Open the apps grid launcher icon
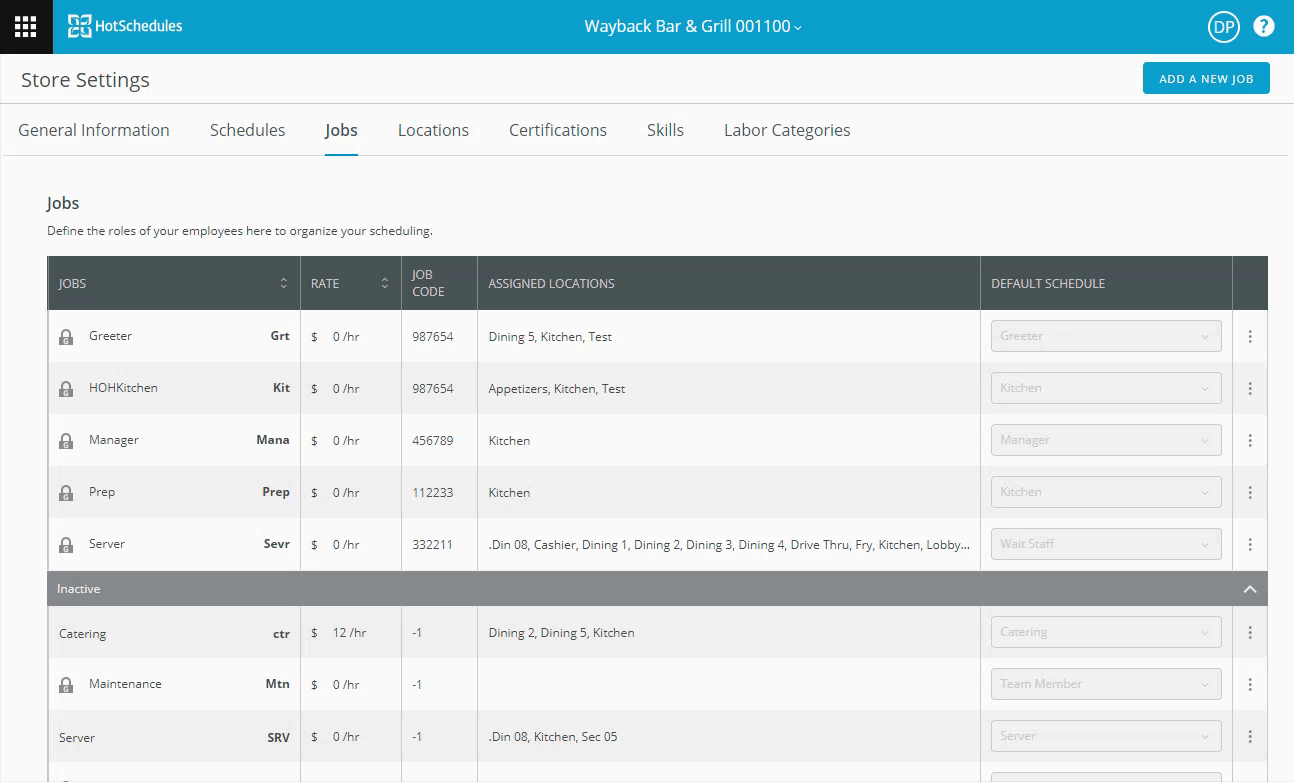The image size is (1294, 782). pyautogui.click(x=26, y=27)
